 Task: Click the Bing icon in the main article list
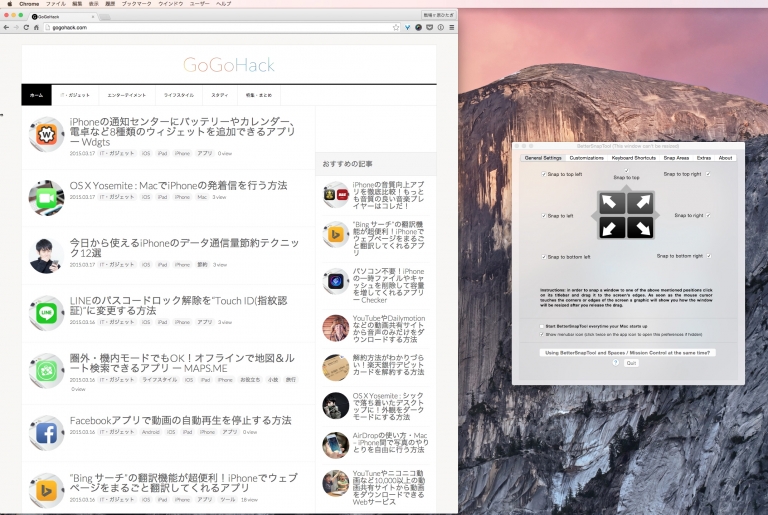[x=47, y=490]
